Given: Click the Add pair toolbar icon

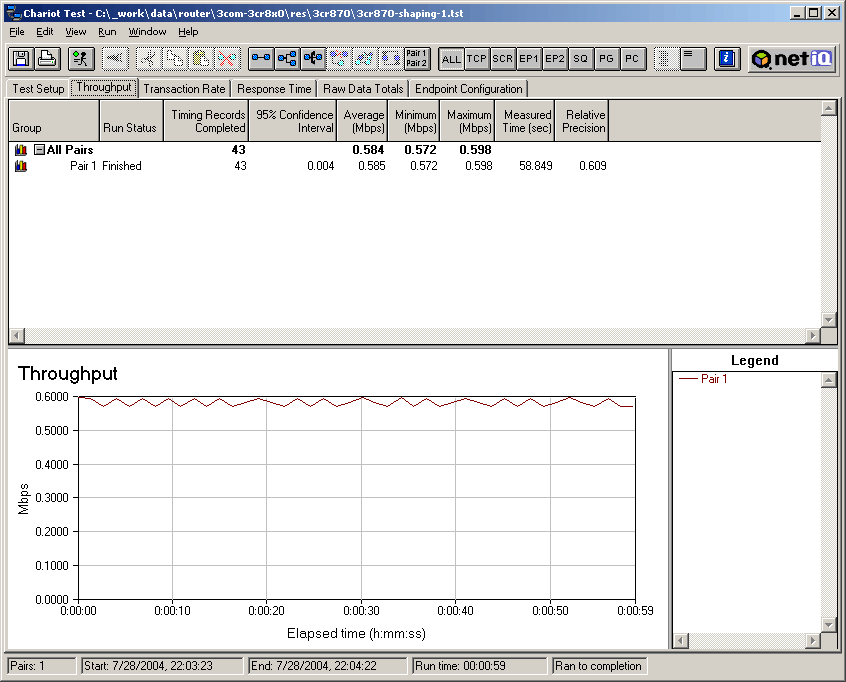Looking at the screenshot, I should 261,59.
